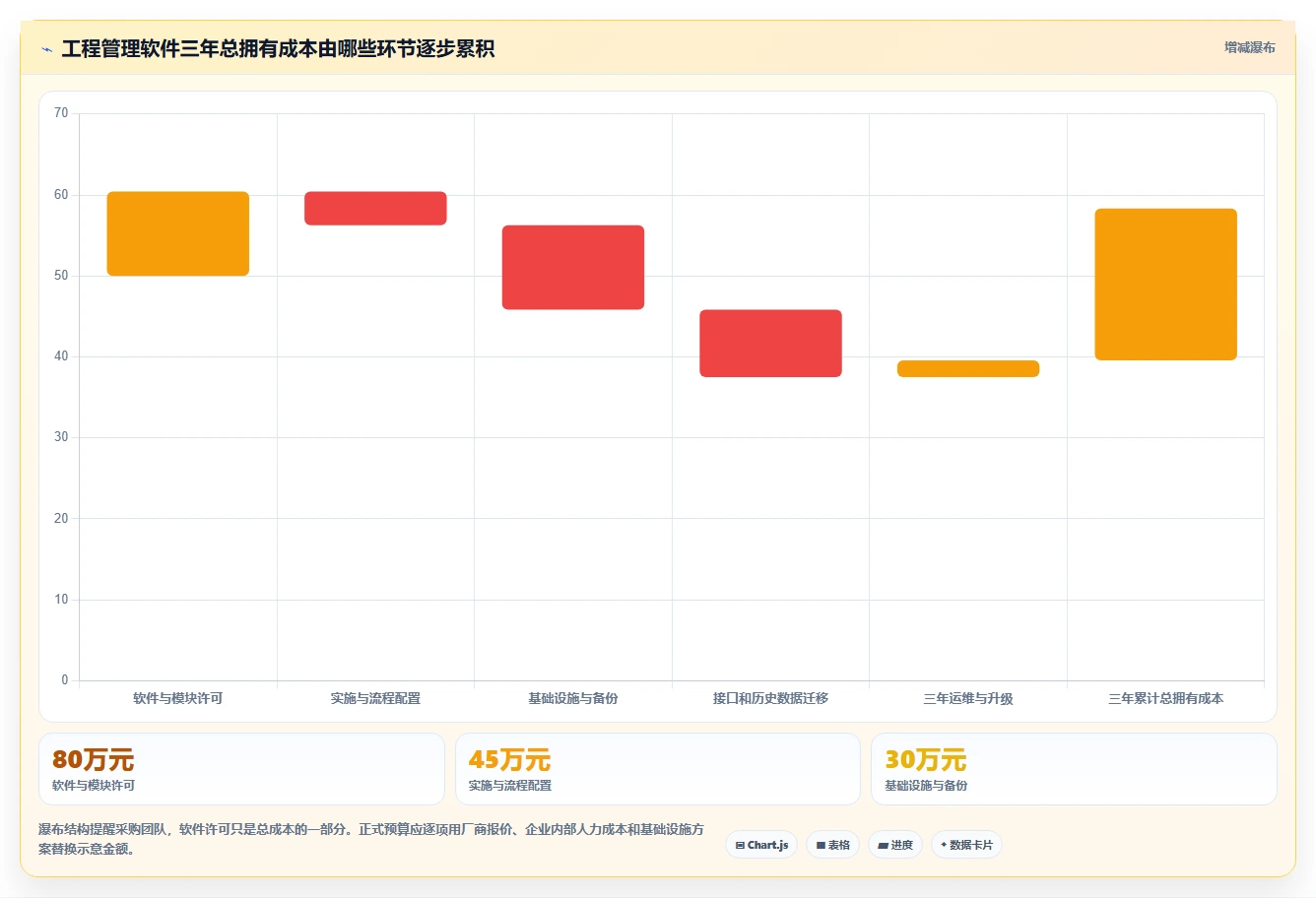Open the 80万元 data card

[241, 769]
